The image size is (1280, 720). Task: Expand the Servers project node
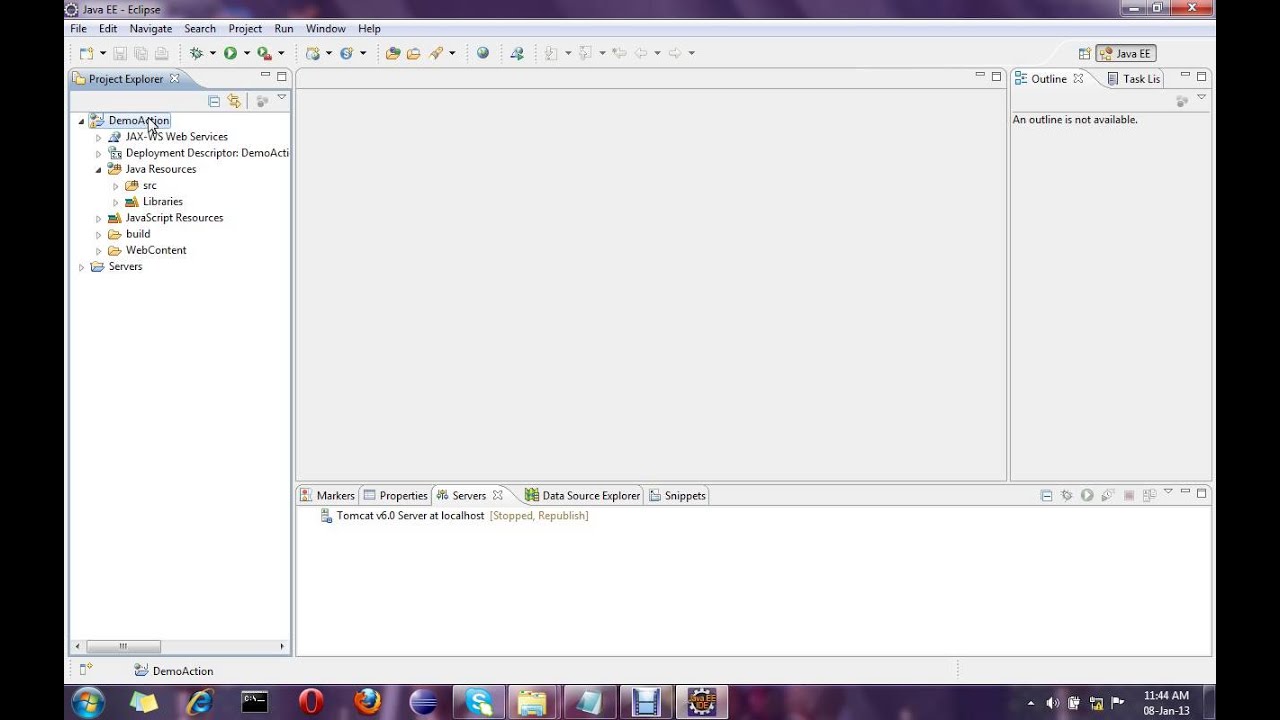tap(82, 267)
